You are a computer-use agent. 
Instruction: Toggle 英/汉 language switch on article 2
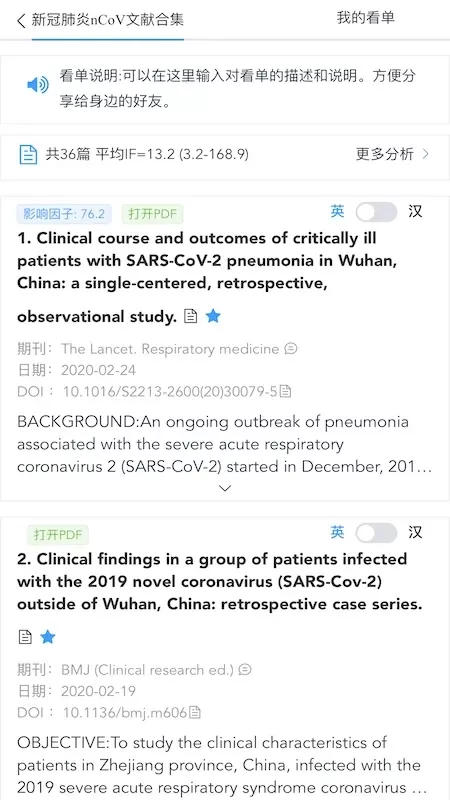pyautogui.click(x=376, y=533)
